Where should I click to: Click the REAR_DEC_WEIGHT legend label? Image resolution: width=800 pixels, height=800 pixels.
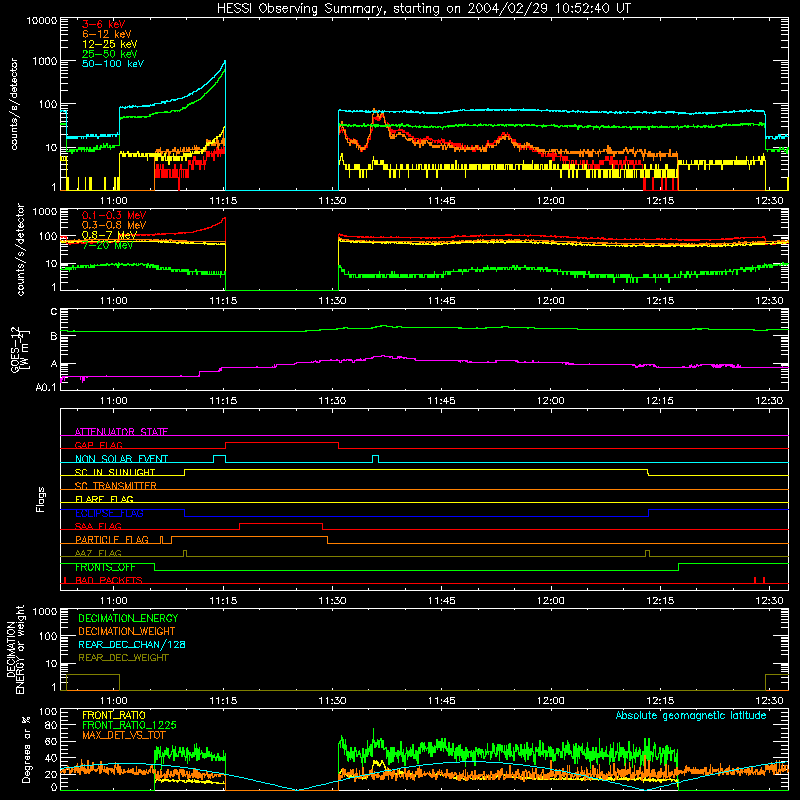[123, 658]
